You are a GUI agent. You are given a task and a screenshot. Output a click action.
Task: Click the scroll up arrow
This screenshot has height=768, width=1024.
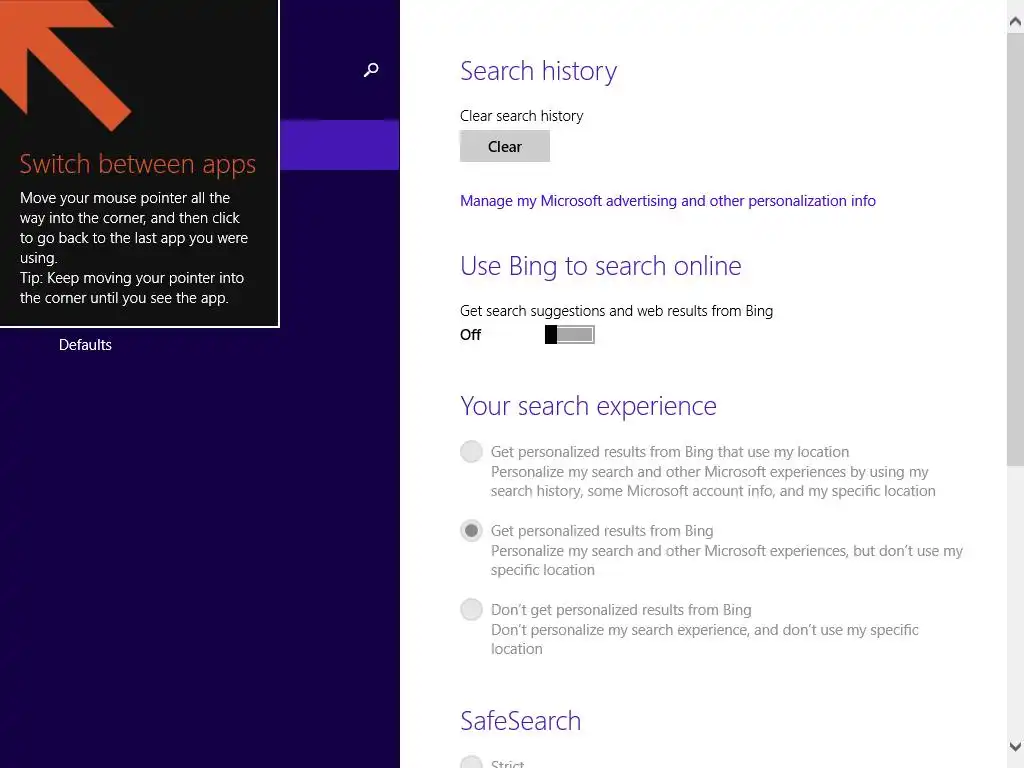pyautogui.click(x=1015, y=22)
